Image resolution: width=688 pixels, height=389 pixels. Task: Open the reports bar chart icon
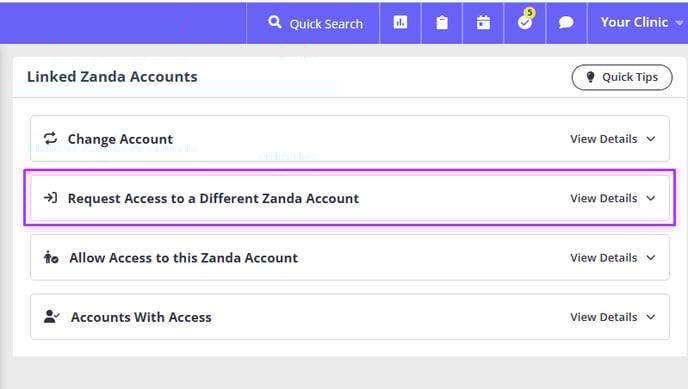tap(400, 22)
